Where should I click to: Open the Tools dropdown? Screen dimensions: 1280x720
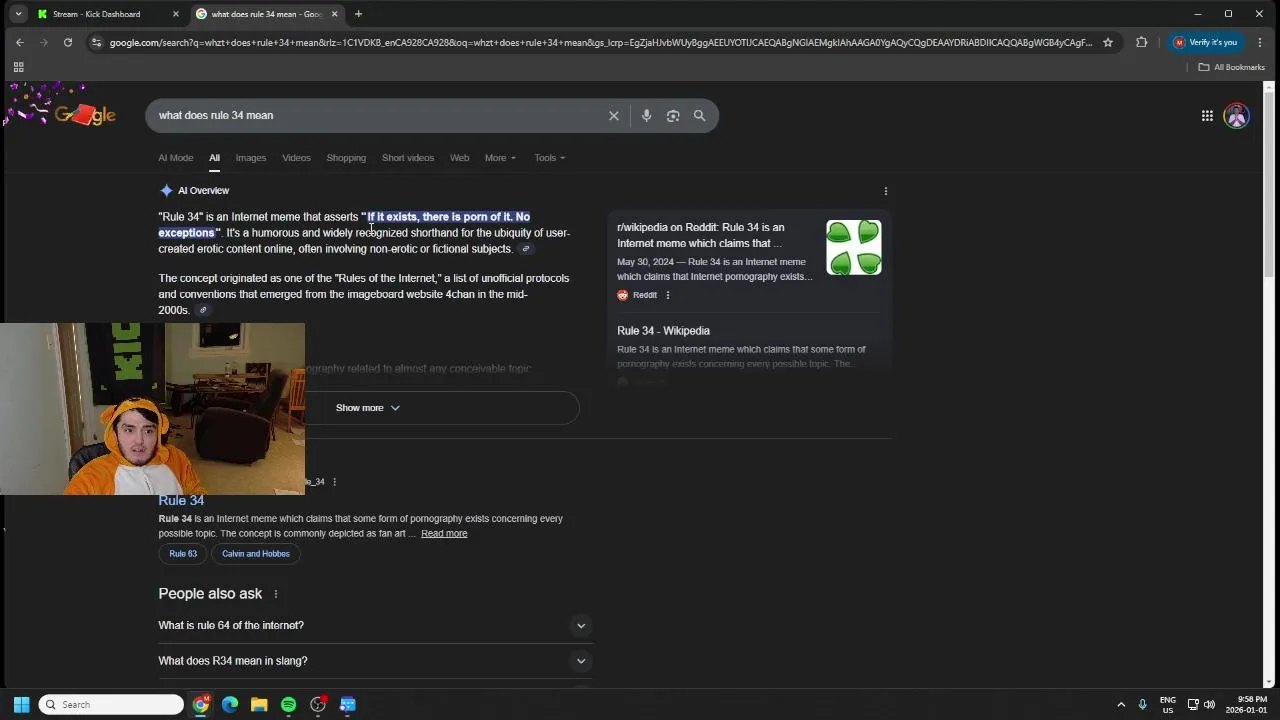pos(549,158)
